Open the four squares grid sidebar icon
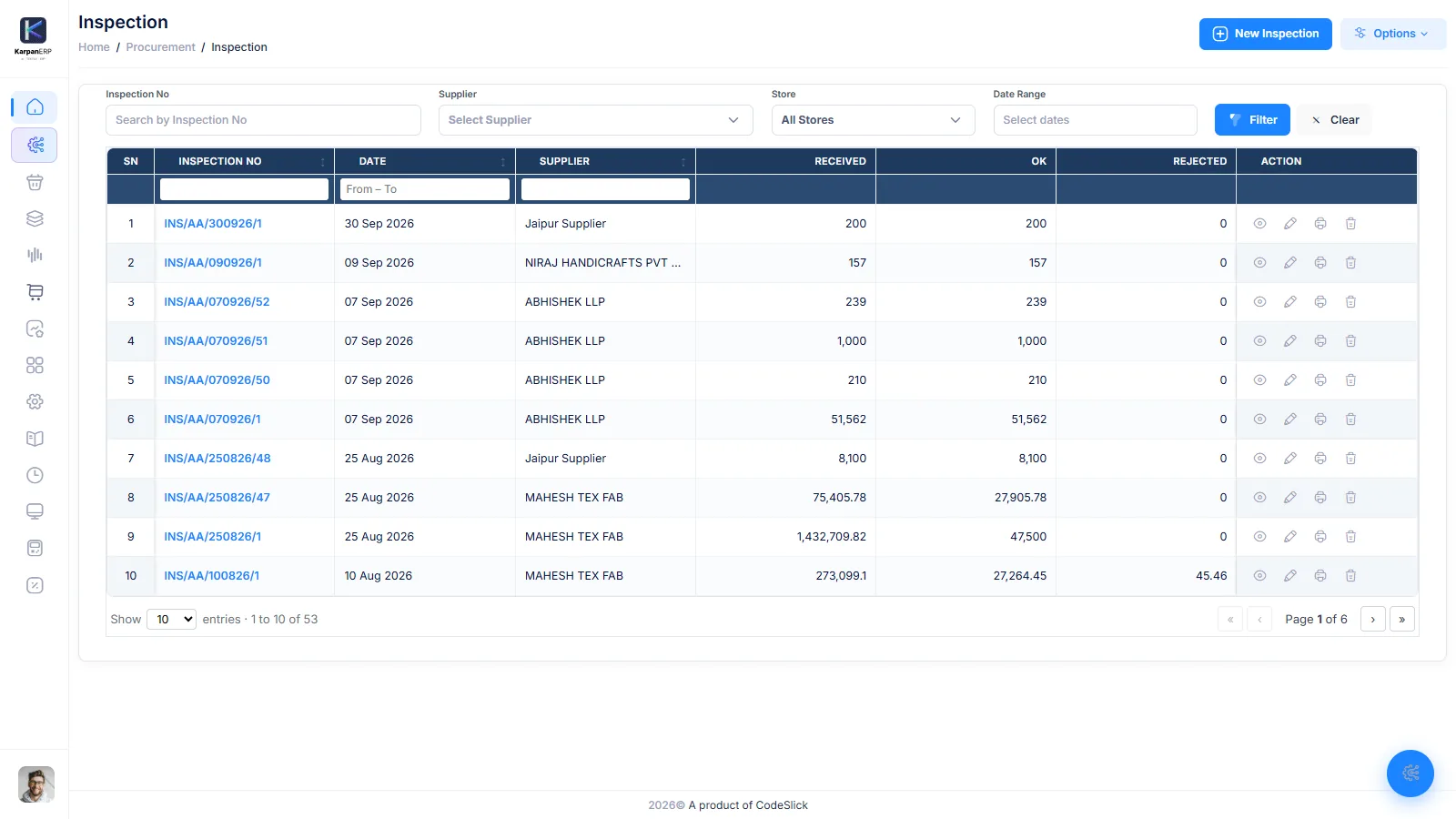This screenshot has width=1456, height=819. tap(35, 365)
